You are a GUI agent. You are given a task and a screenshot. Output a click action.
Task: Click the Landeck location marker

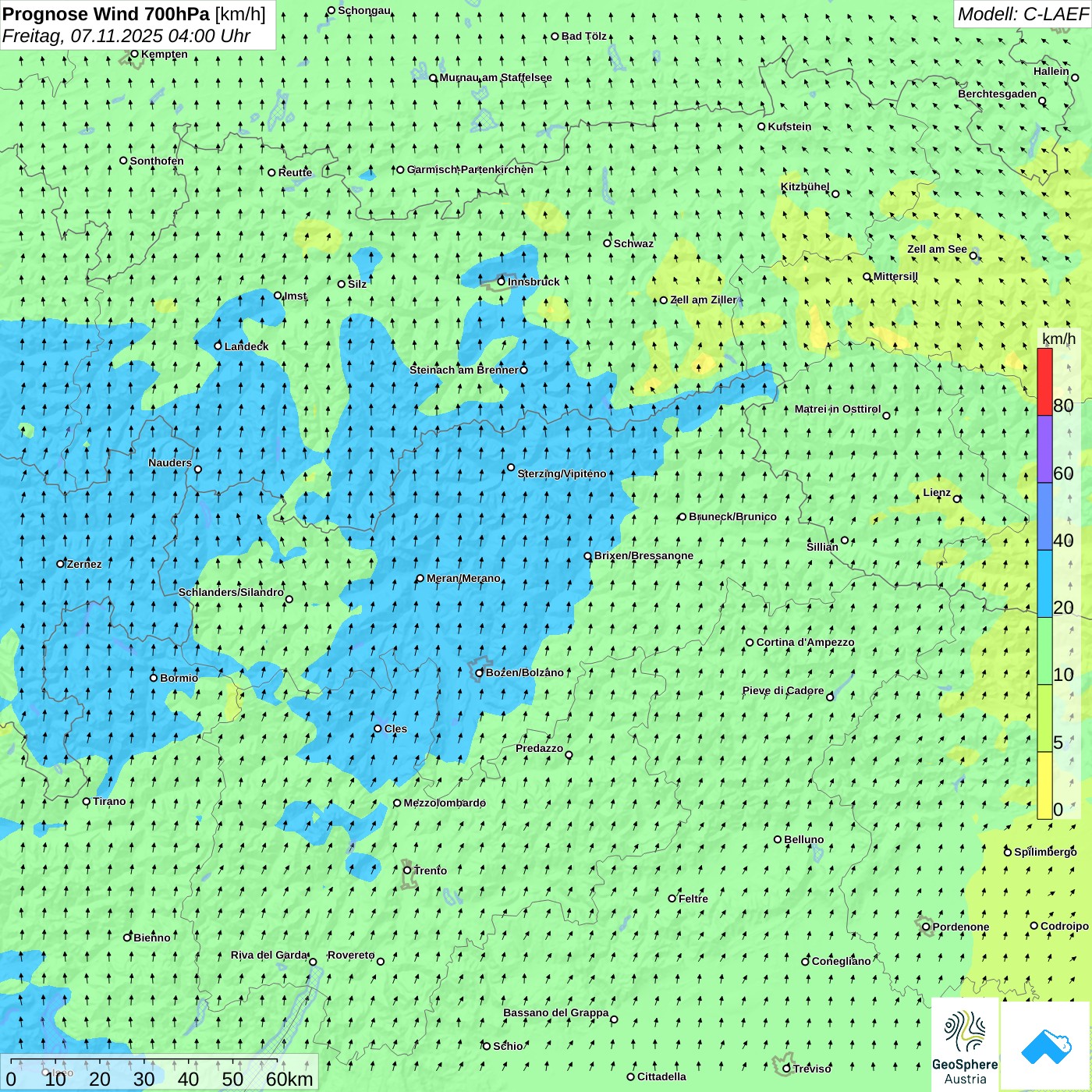(x=218, y=346)
